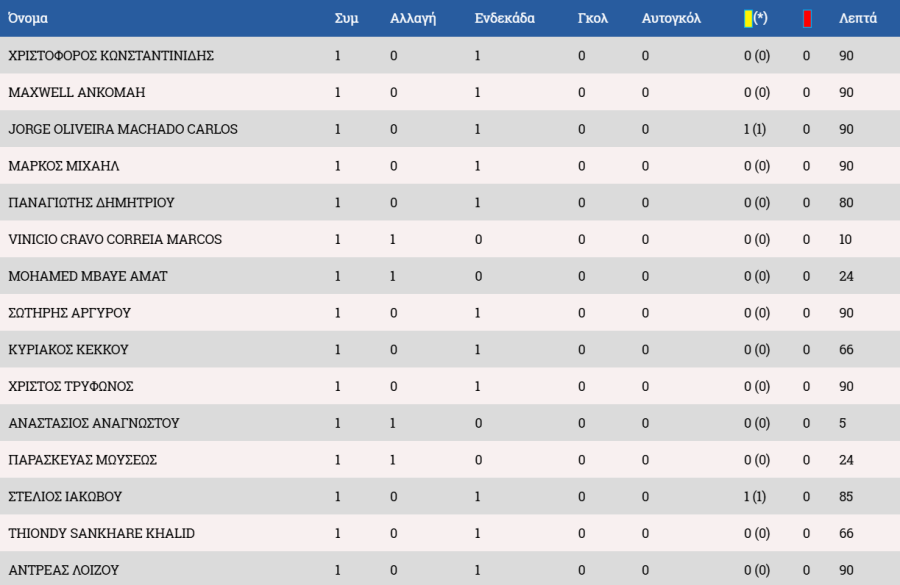Image resolution: width=900 pixels, height=585 pixels.
Task: Sort table by Γκολ header
Action: coord(593,18)
